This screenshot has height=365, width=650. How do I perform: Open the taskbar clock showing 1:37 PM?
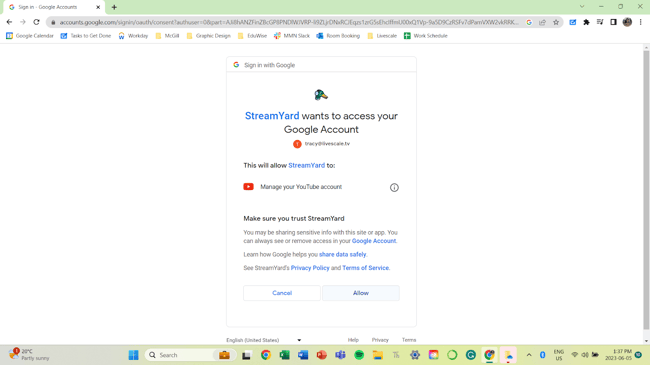click(618, 355)
